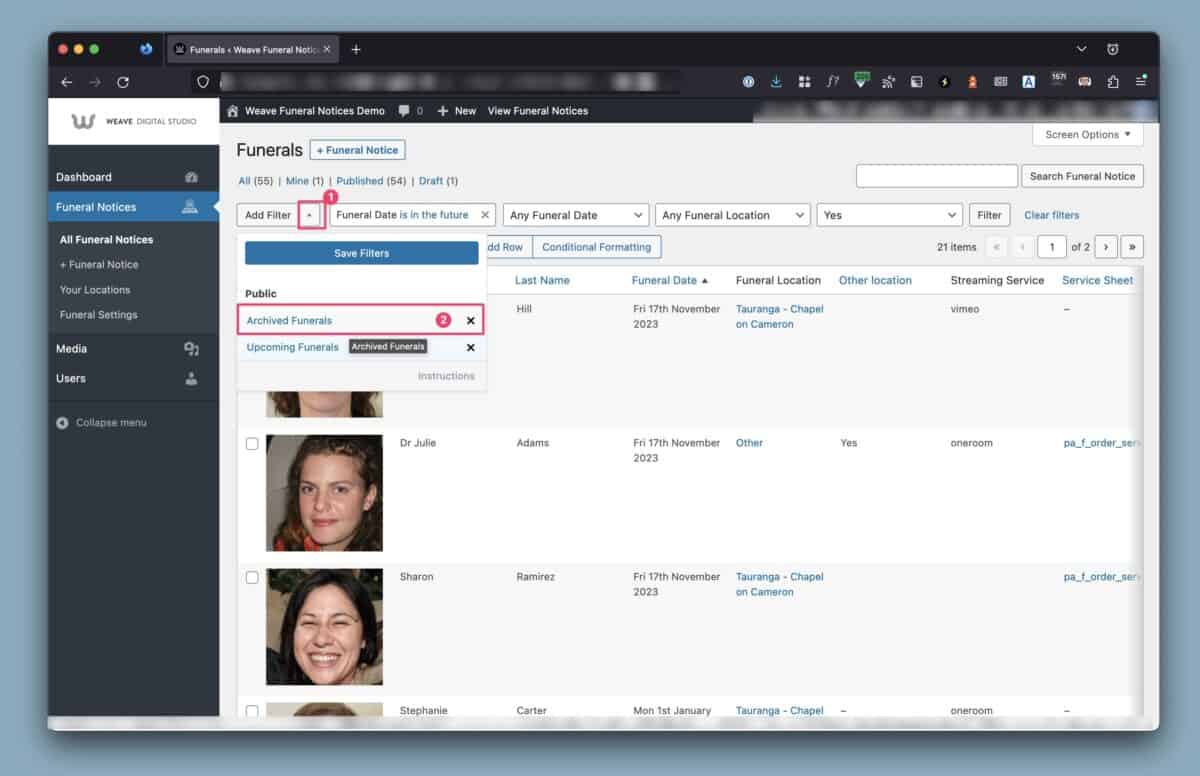This screenshot has width=1200, height=776.
Task: Tick the checkbox for Sharon Ramirez
Action: click(252, 578)
